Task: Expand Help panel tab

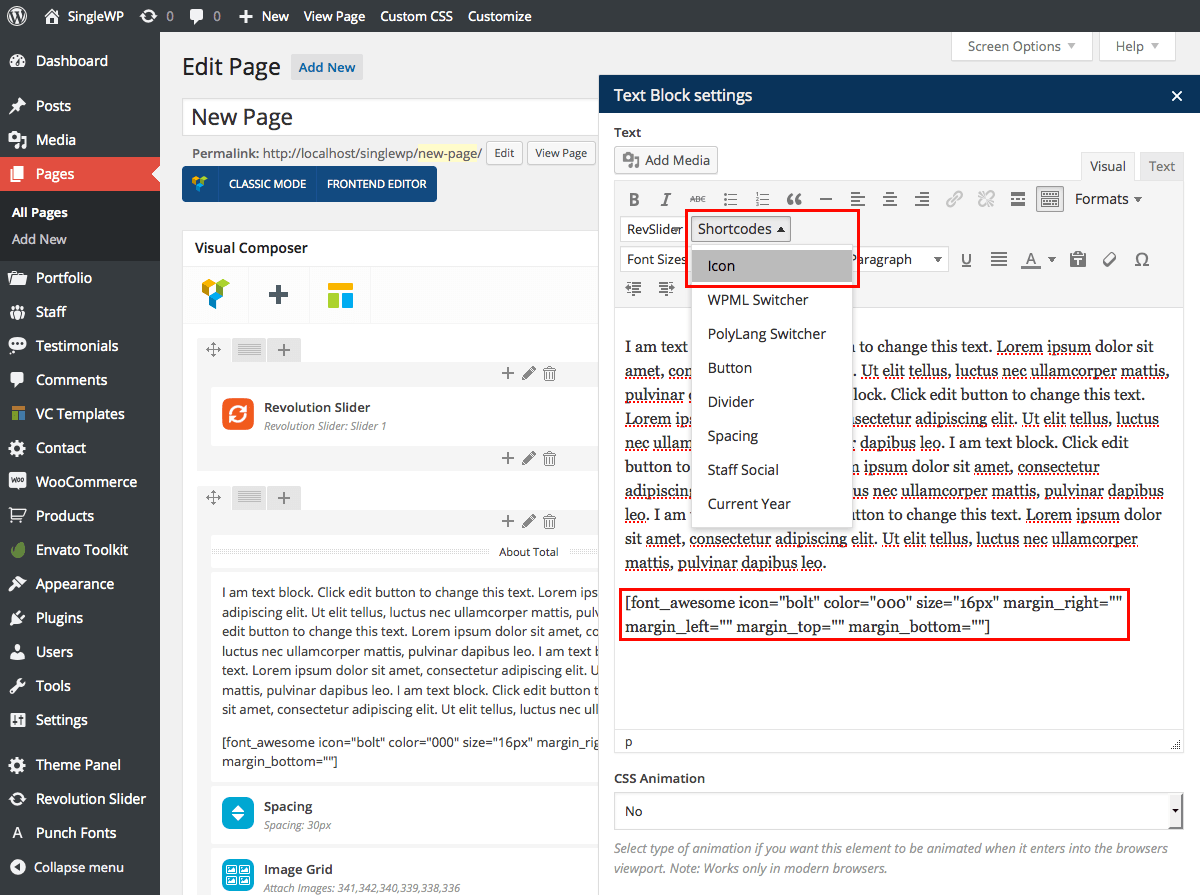Action: coord(1137,46)
